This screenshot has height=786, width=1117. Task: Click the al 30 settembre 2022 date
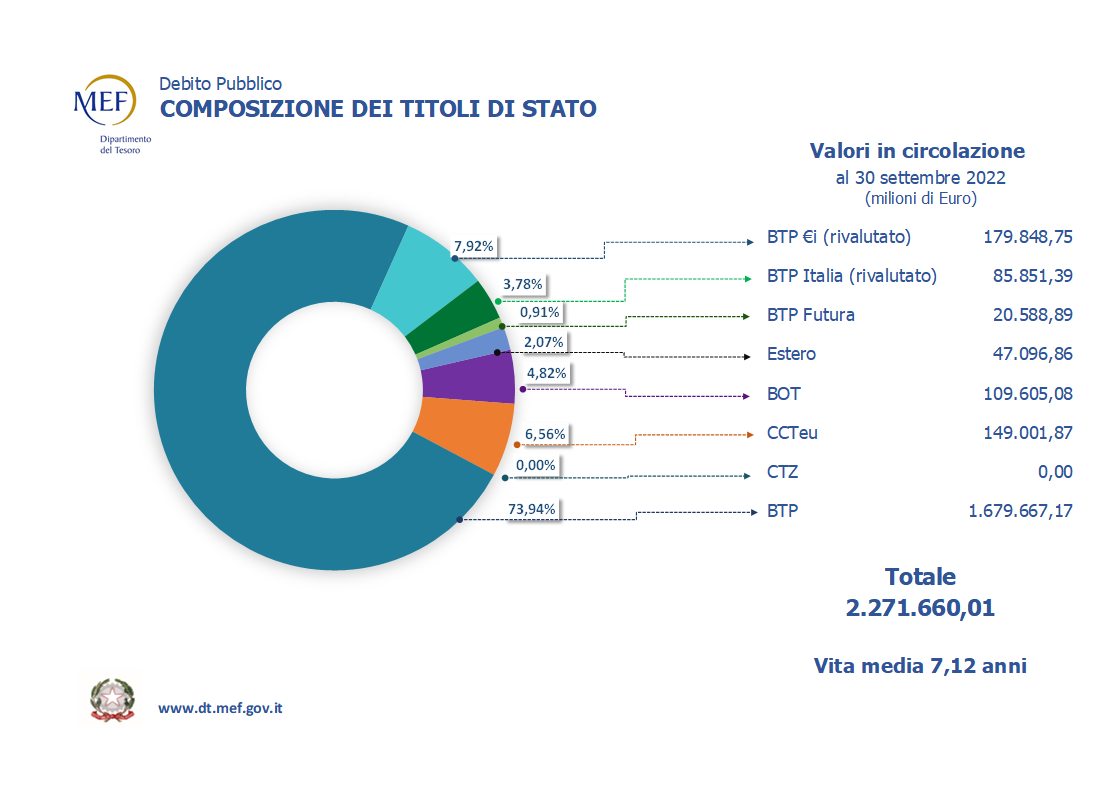pyautogui.click(x=920, y=178)
